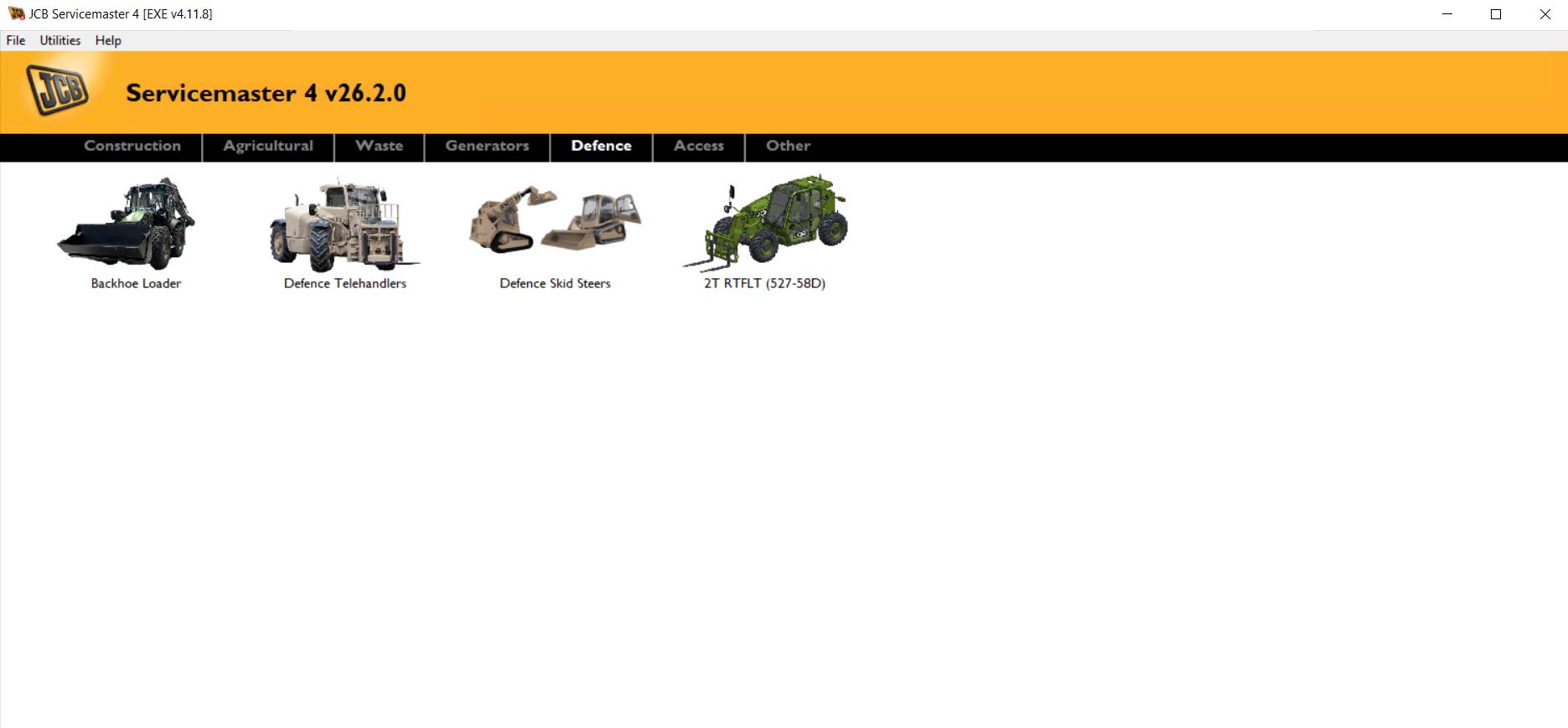This screenshot has height=728, width=1568.
Task: Minimize the JCB Servicemaster window
Action: point(1447,14)
